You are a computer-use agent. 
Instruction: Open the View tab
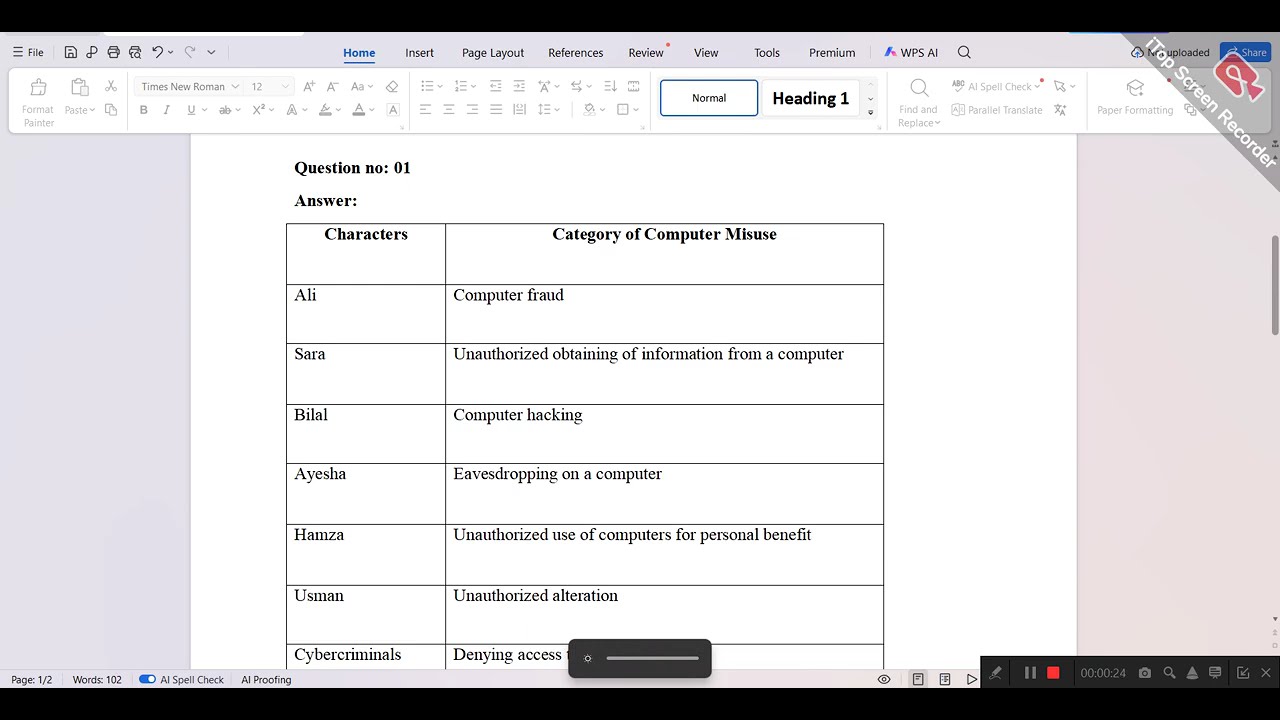coord(706,53)
